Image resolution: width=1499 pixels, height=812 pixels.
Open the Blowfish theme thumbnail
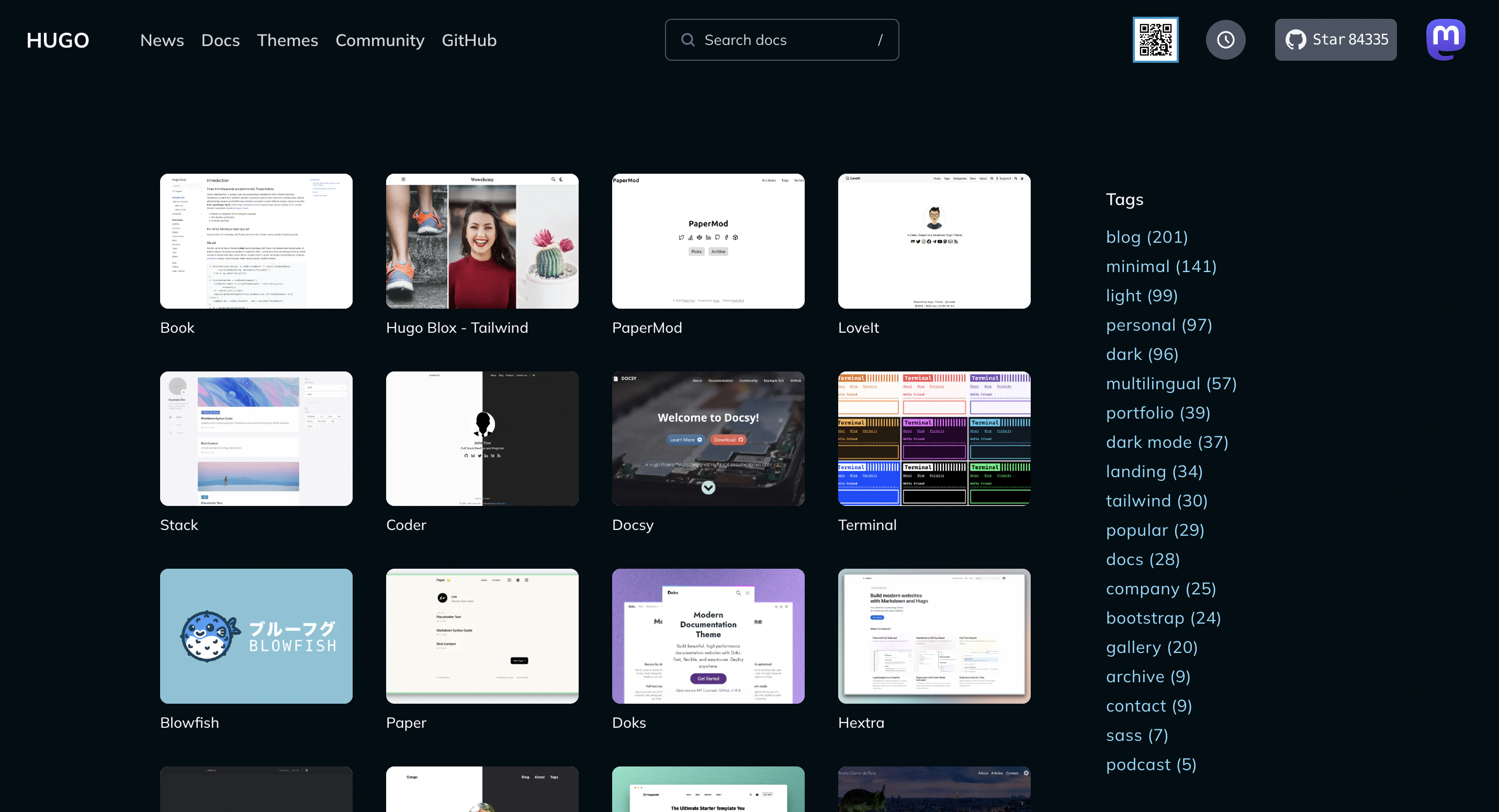[256, 636]
